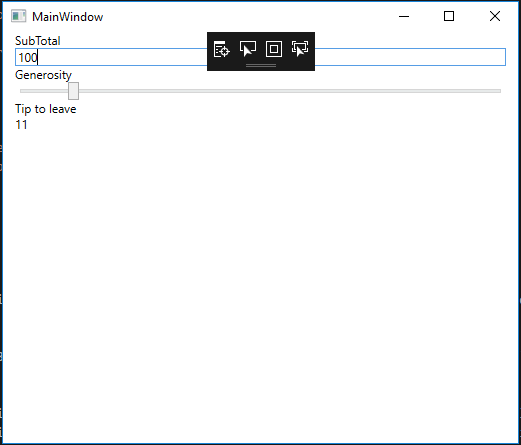This screenshot has width=521, height=445.
Task: Minimize the MainWindow window
Action: (x=404, y=16)
